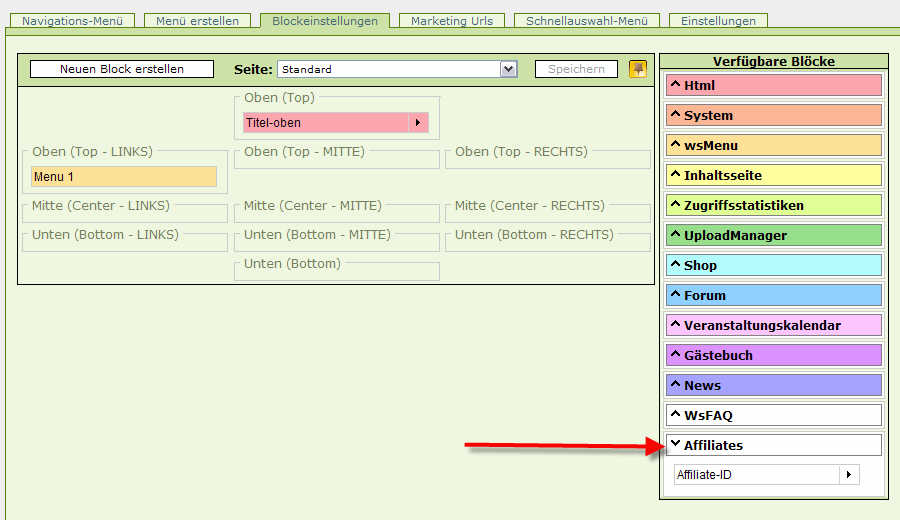The height and width of the screenshot is (520, 900).
Task: Click arrow icon on Titel-oben block
Action: [x=418, y=123]
